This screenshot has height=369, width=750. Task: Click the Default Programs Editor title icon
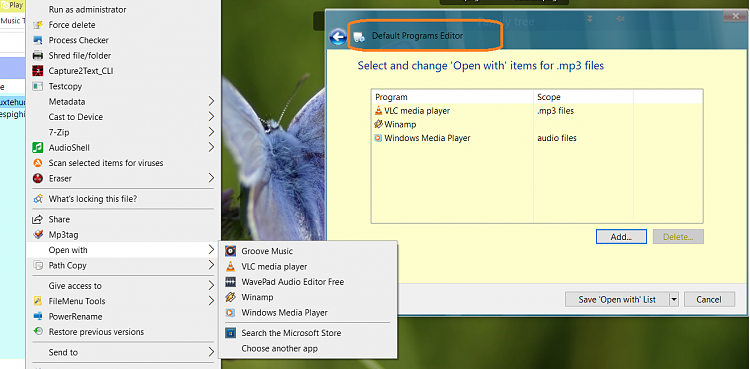(359, 36)
